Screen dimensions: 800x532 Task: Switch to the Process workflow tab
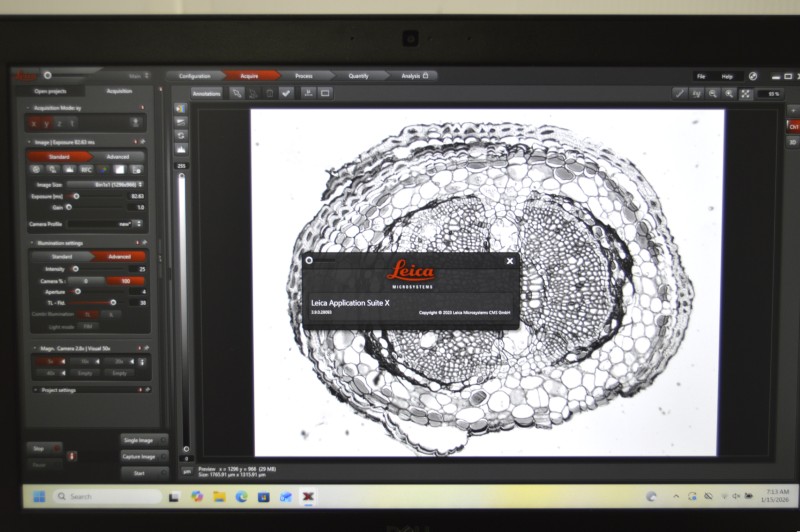(304, 75)
